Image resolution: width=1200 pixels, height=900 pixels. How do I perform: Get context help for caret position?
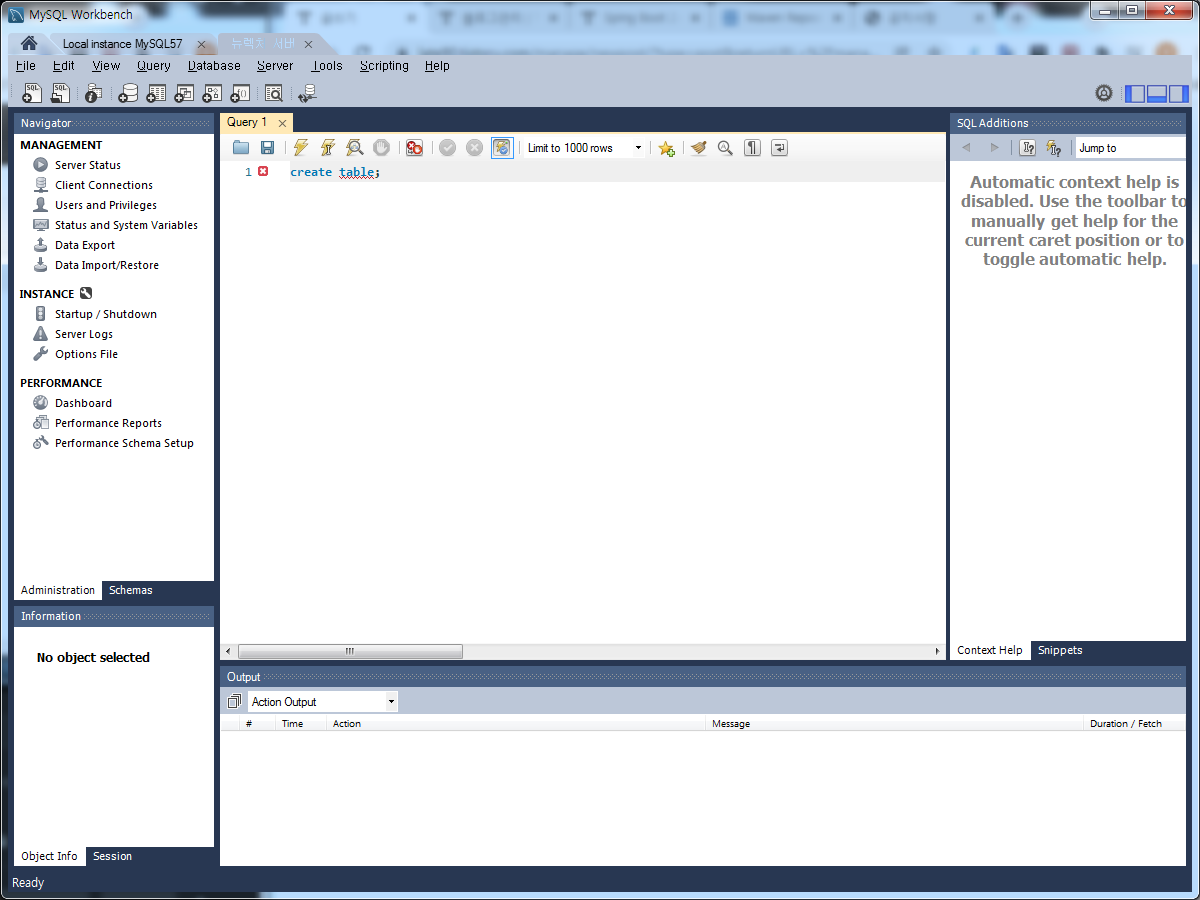pyautogui.click(x=1027, y=148)
